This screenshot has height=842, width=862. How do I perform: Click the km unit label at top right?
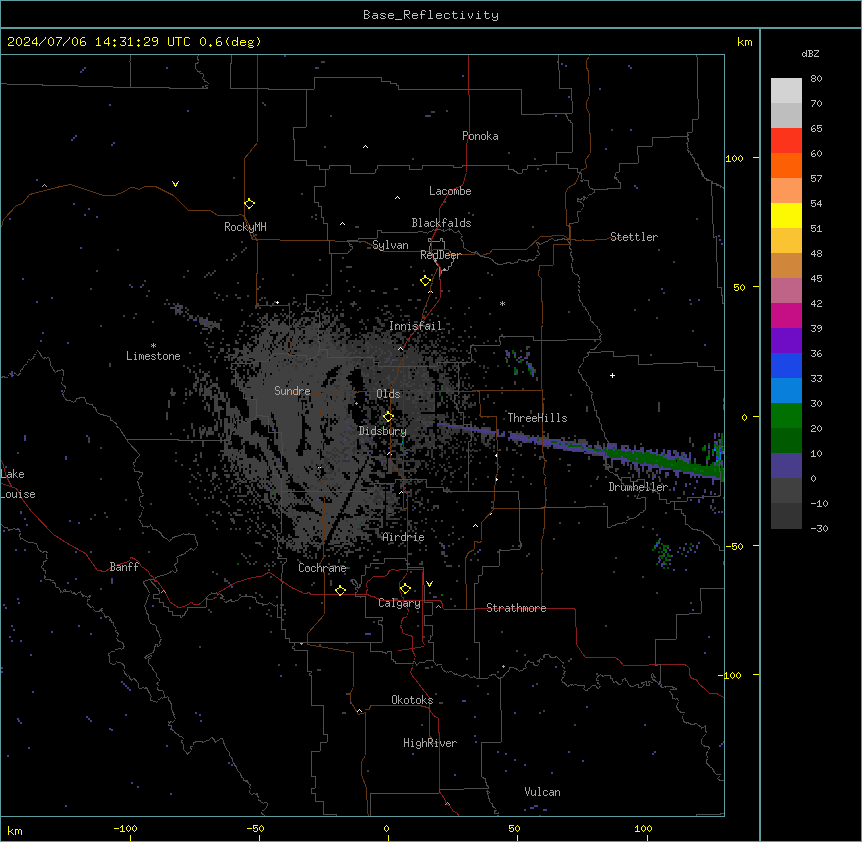(744, 42)
